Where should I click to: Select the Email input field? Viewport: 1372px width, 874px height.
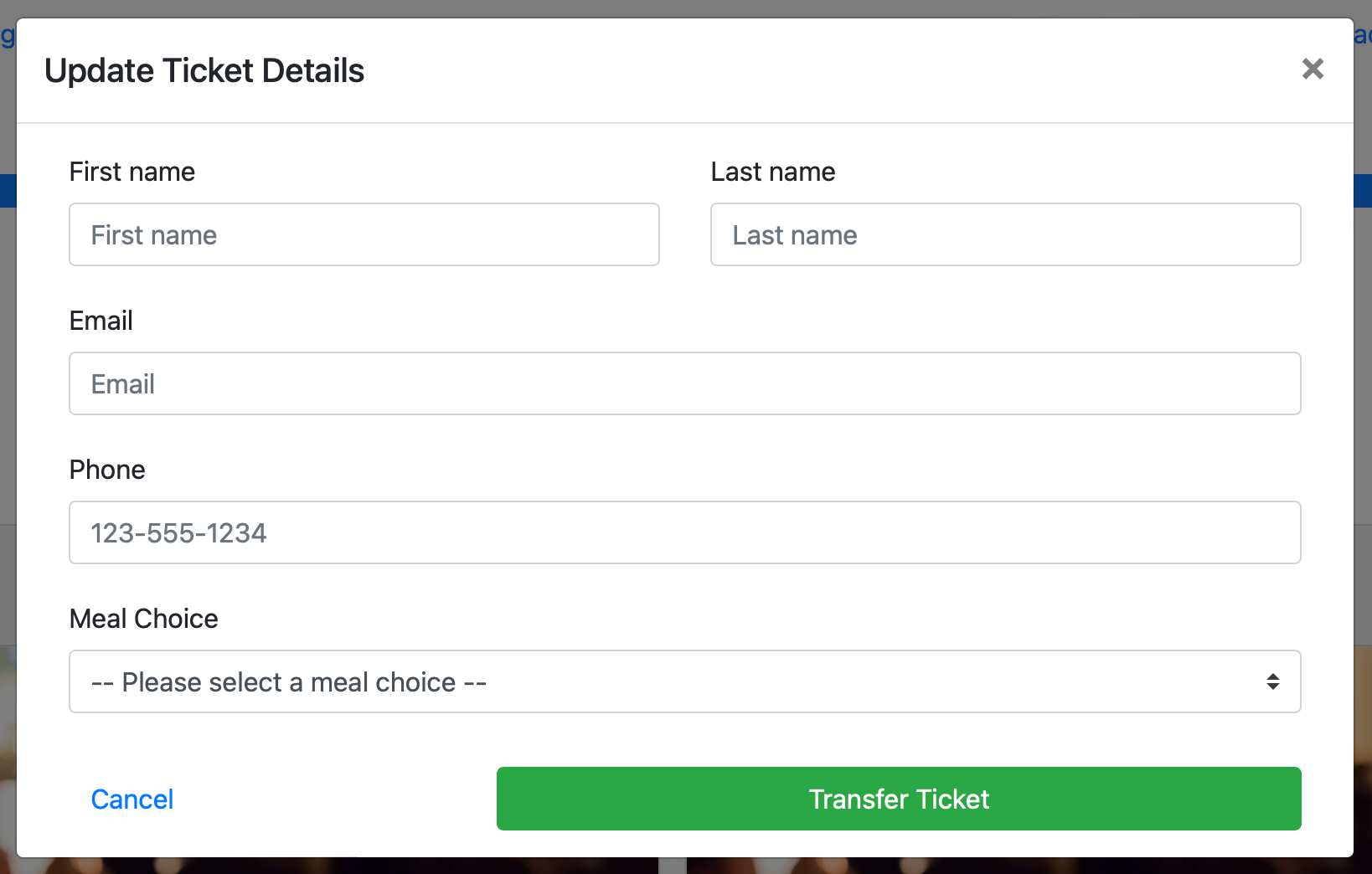[684, 383]
